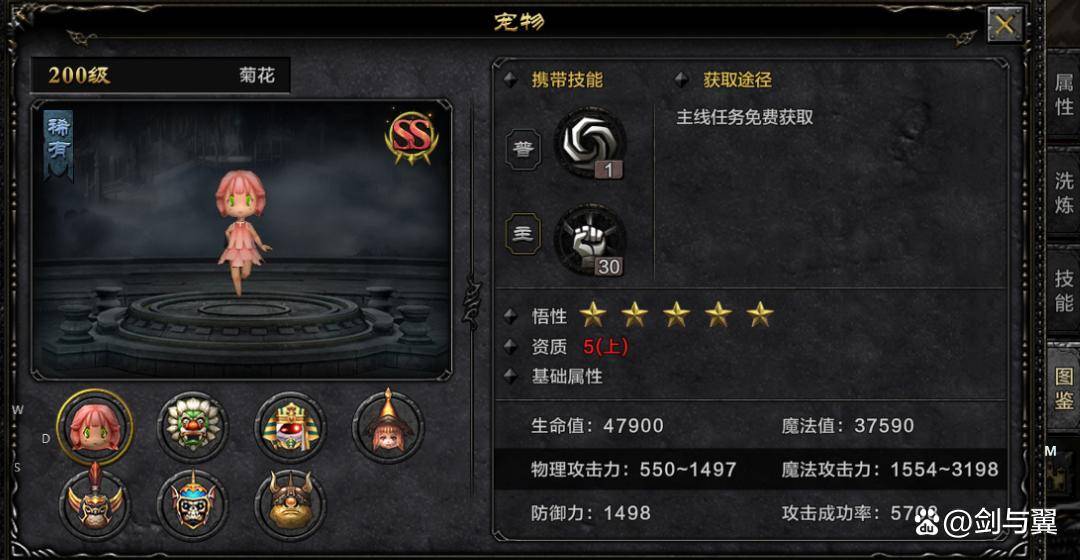1080x560 pixels.
Task: Switch to the 洗炼 side tab
Action: (1063, 192)
